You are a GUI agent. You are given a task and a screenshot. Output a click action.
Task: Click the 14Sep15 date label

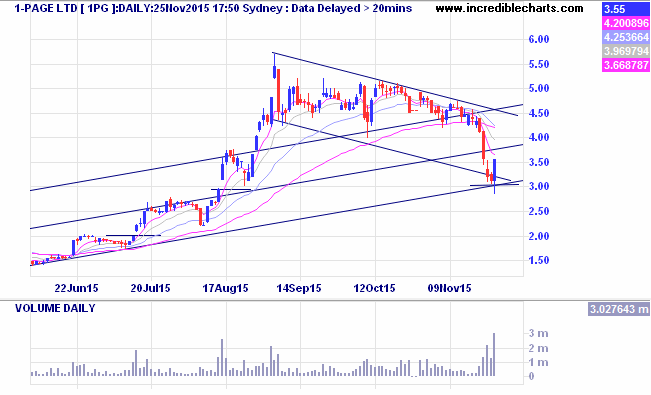tap(299, 288)
